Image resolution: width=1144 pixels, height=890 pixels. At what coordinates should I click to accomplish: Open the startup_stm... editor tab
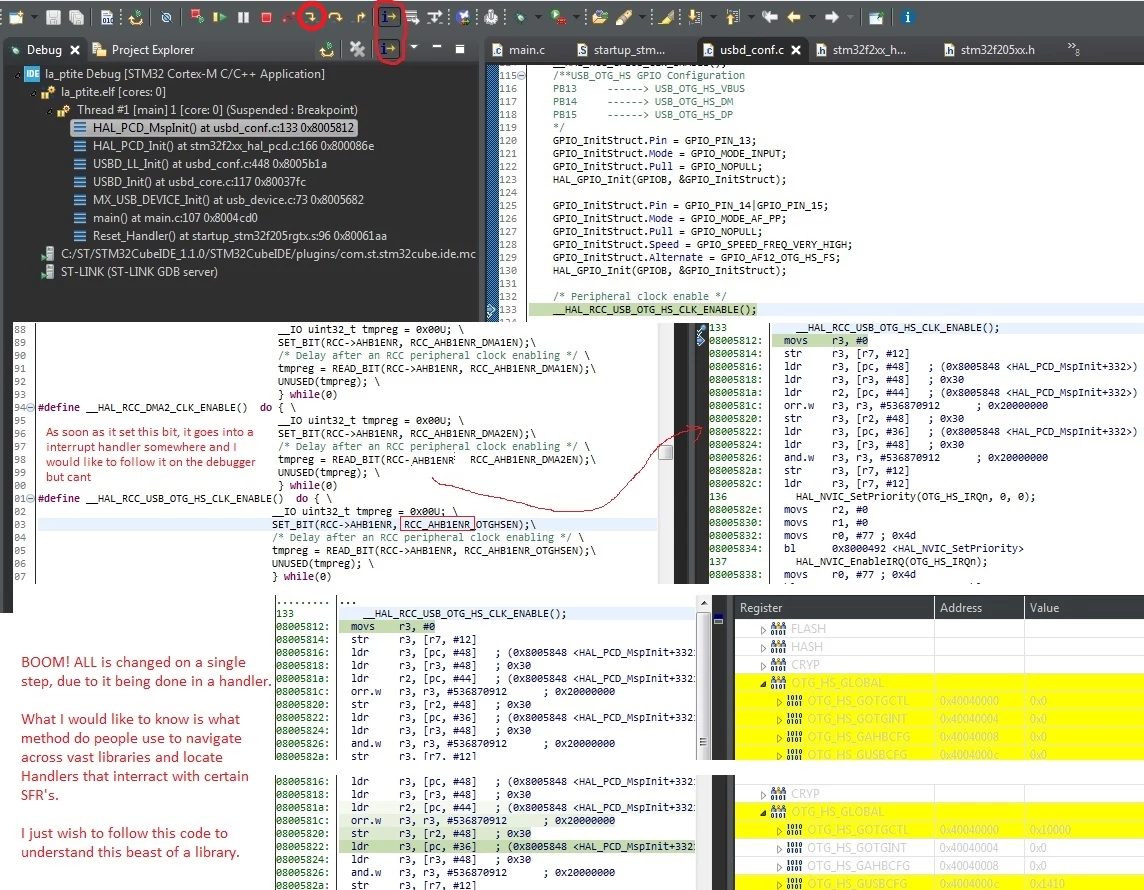tap(621, 50)
